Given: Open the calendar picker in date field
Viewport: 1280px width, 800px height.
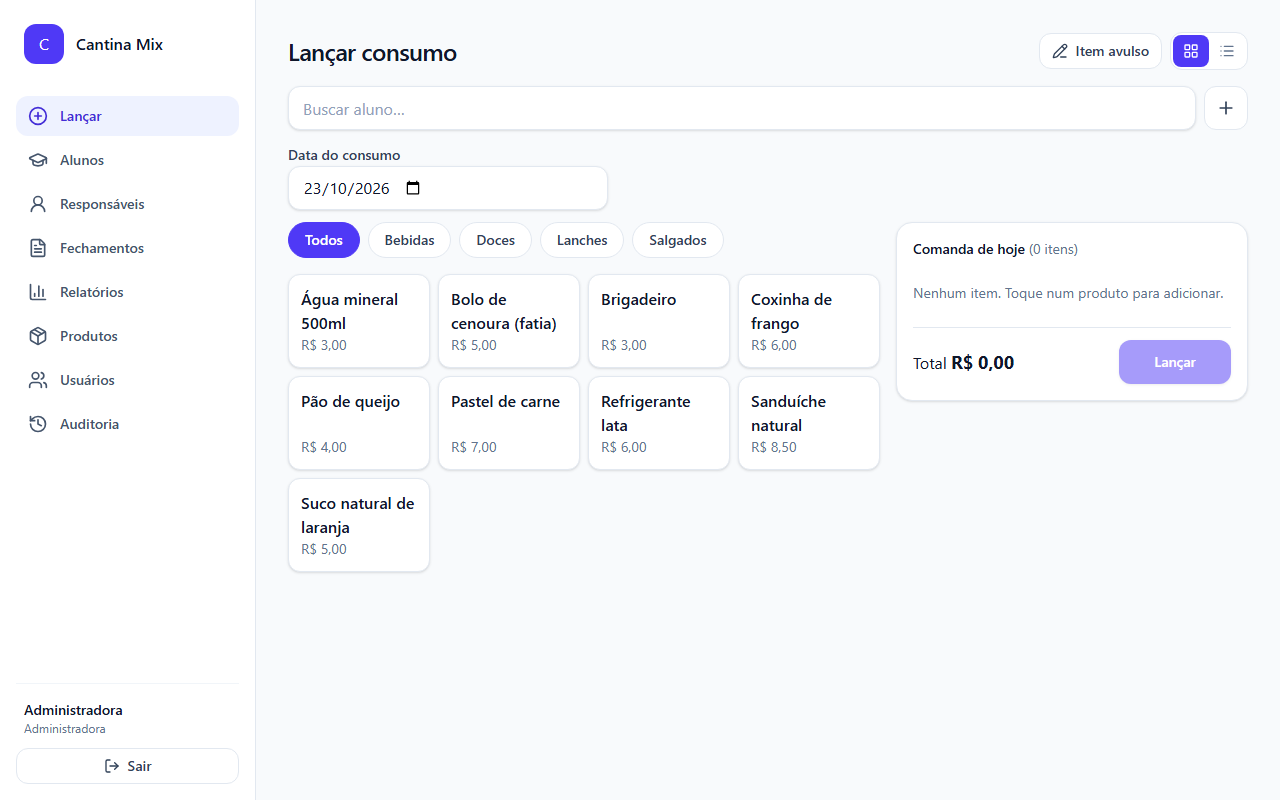Looking at the screenshot, I should click(x=413, y=188).
